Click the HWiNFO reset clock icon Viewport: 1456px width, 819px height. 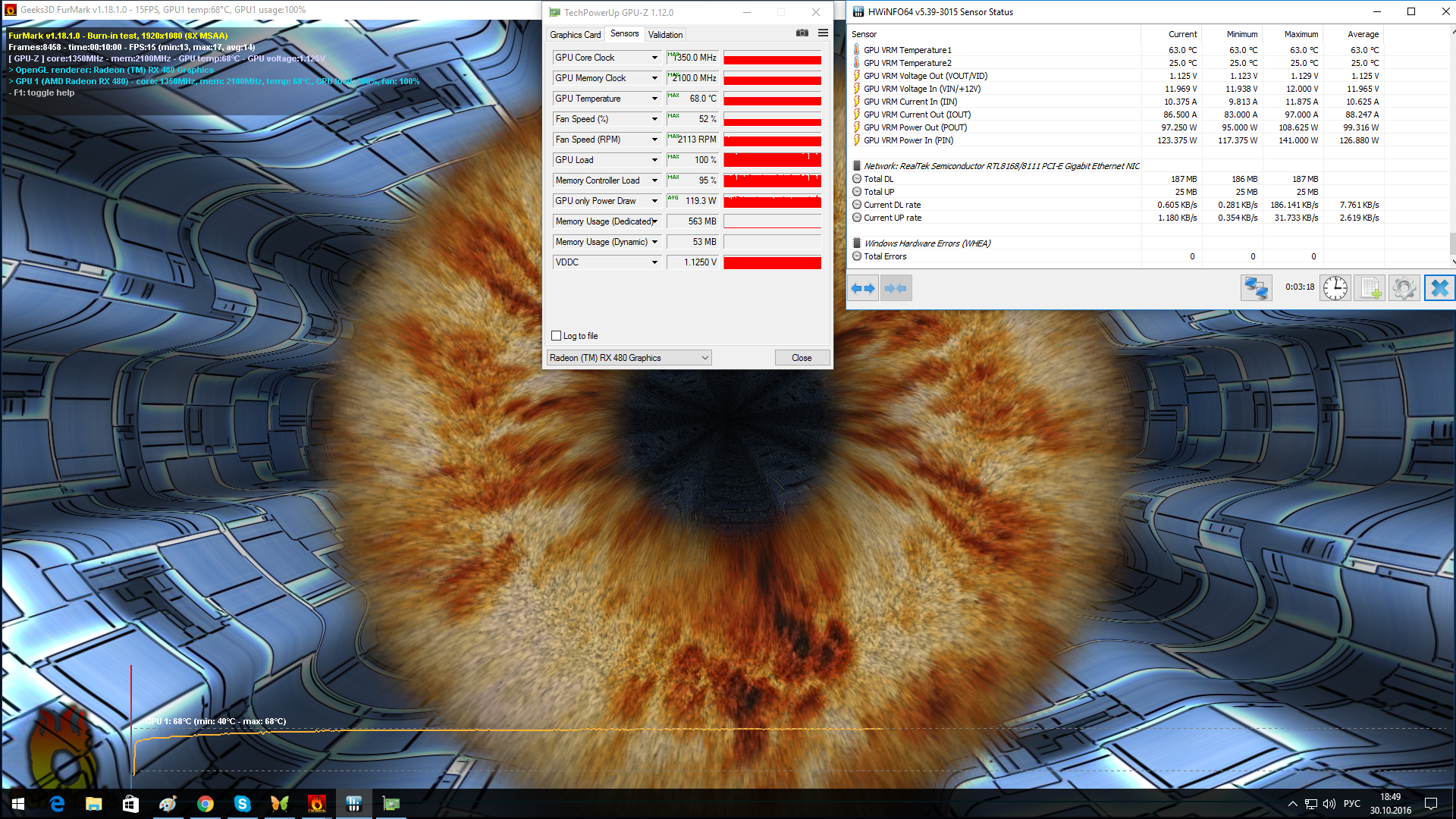(x=1335, y=288)
